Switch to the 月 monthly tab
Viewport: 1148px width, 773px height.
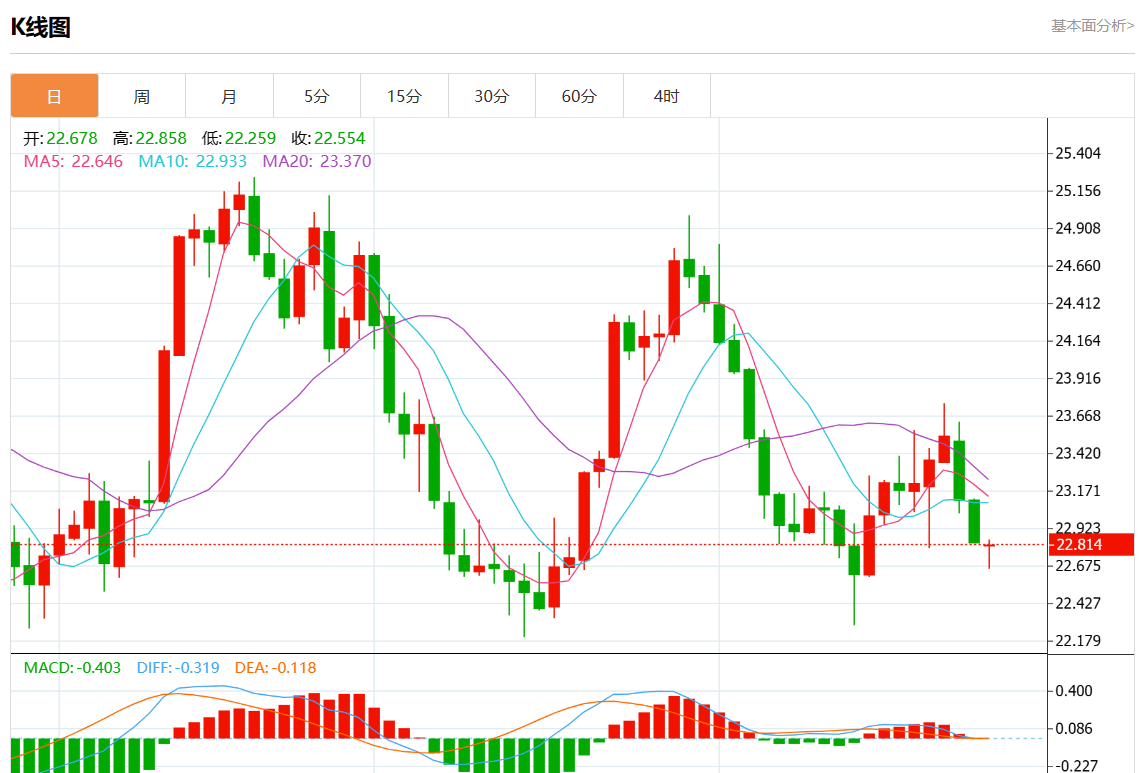pos(229,96)
